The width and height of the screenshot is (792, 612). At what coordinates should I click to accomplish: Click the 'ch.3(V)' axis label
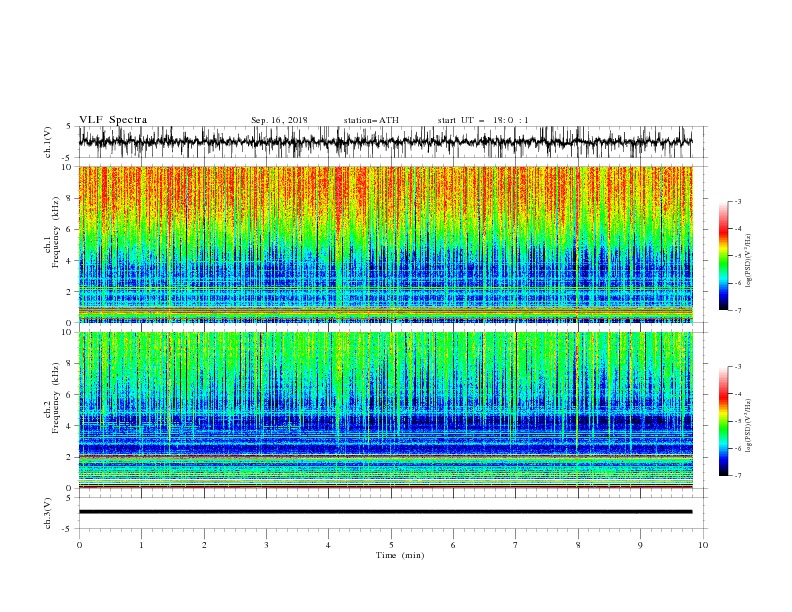coord(48,513)
